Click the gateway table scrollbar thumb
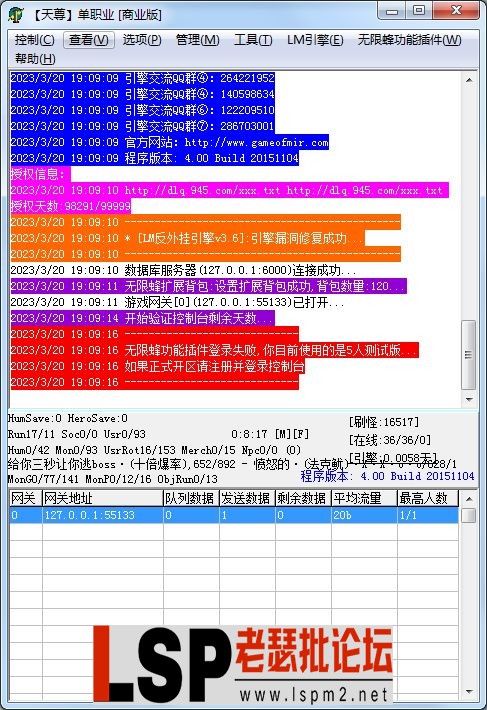This screenshot has height=710, width=487. coord(469,515)
